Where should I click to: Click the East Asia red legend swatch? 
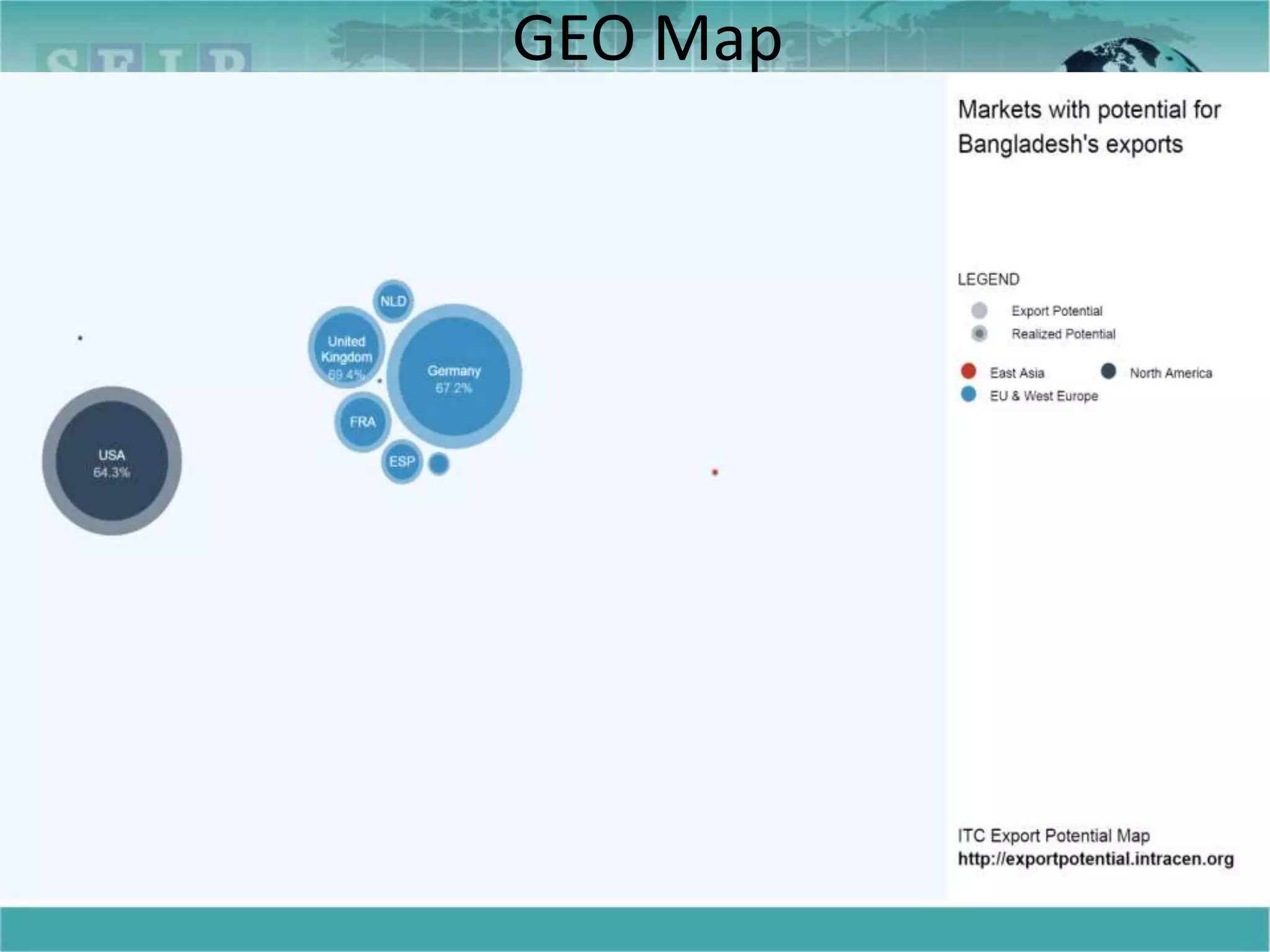point(968,372)
